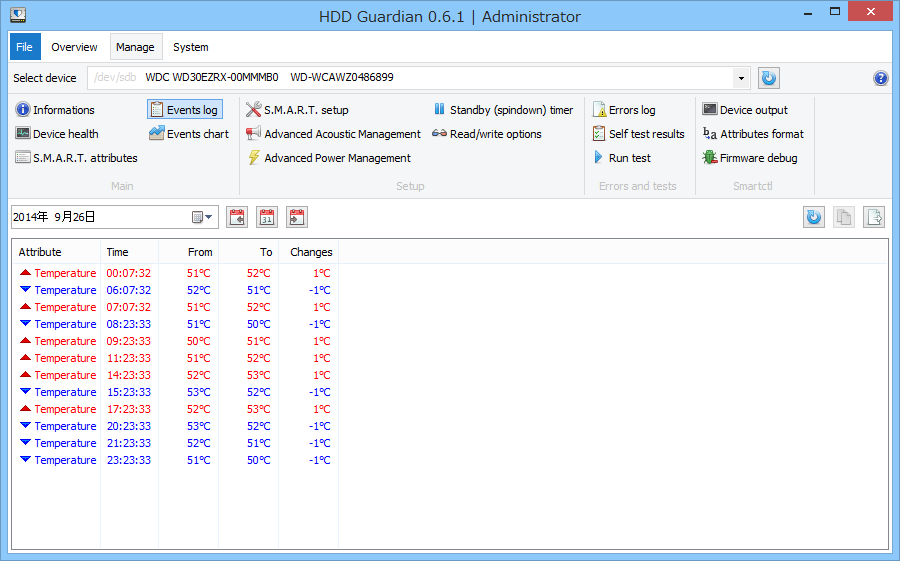This screenshot has height=561, width=900.
Task: Open Read/write options
Action: pos(487,134)
